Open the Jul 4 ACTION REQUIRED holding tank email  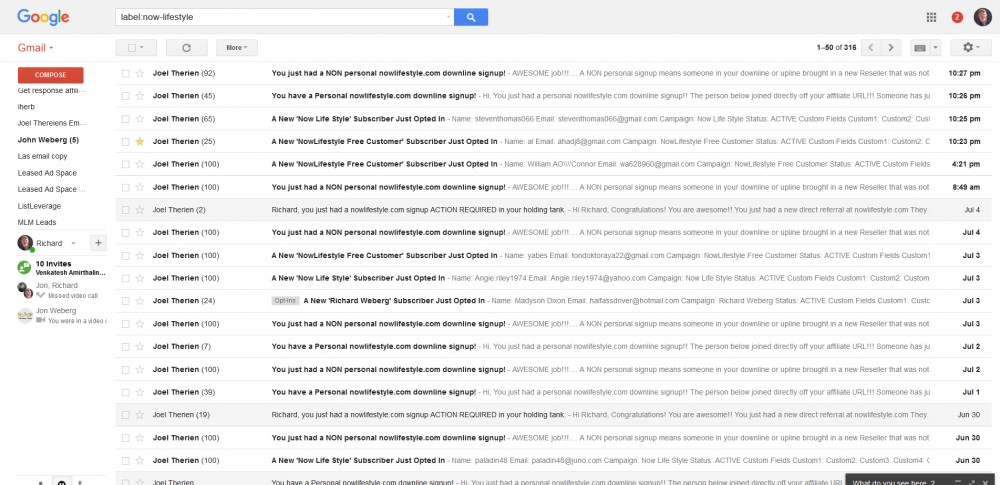[x=554, y=210]
